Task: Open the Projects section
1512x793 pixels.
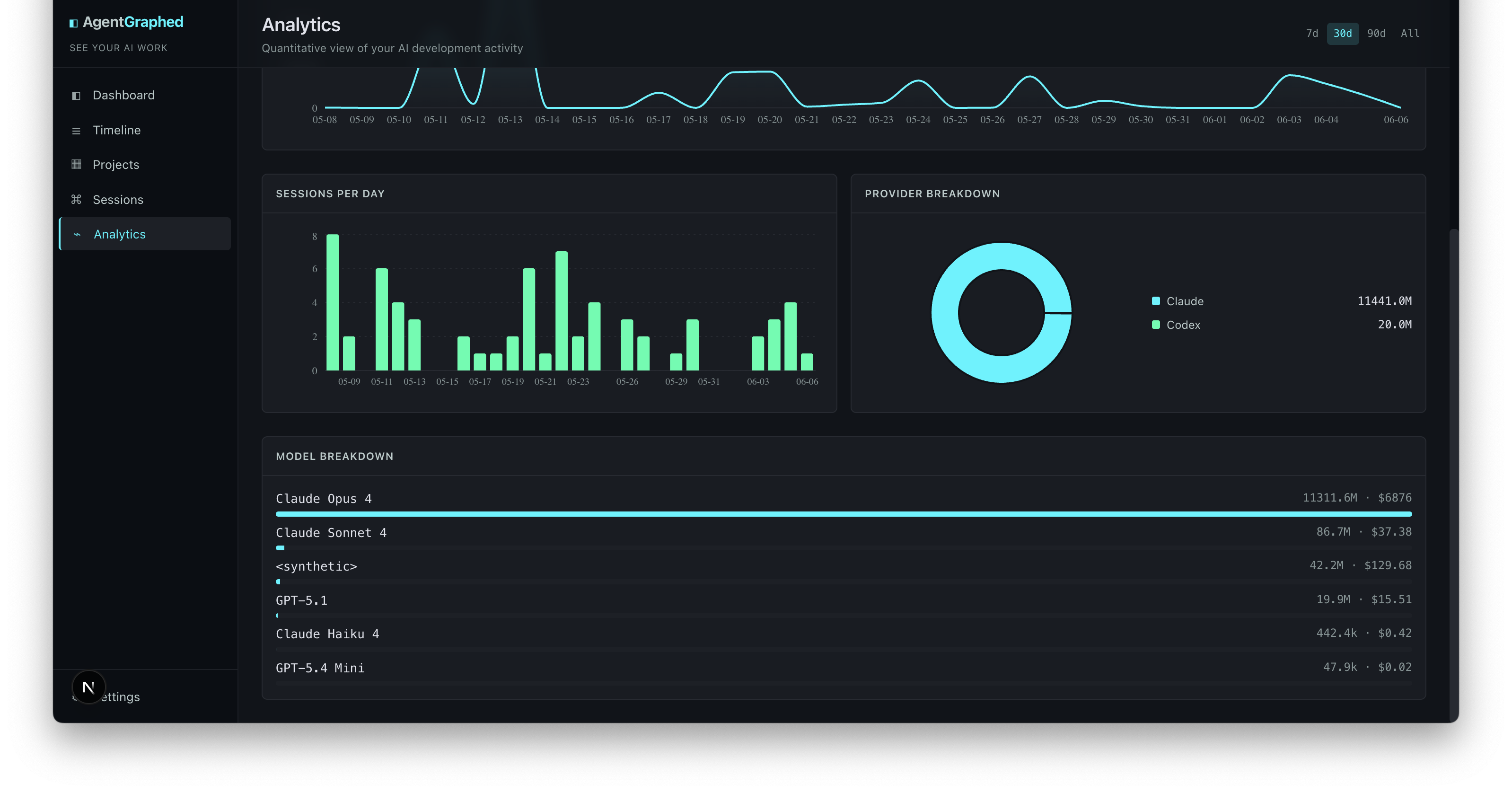Action: 144,164
